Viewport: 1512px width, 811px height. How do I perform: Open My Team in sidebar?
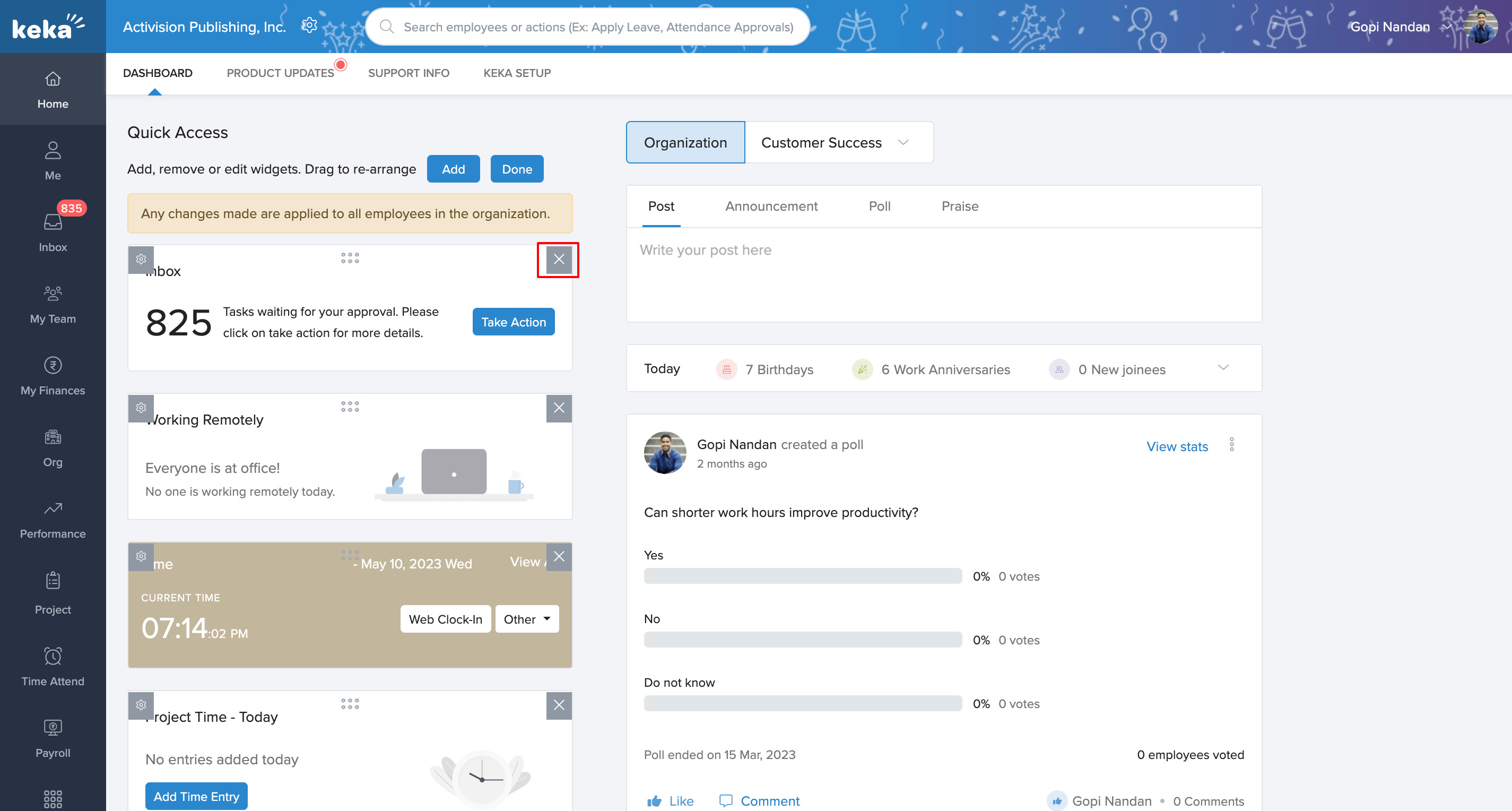click(53, 304)
